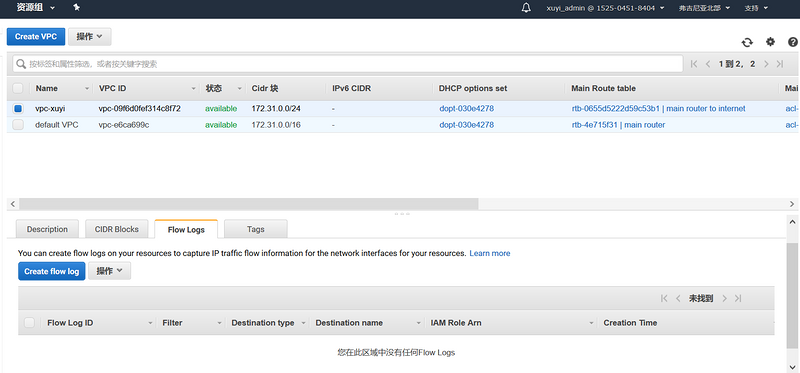Go to first page of VPC list
This screenshot has height=373, width=800.
click(694, 64)
